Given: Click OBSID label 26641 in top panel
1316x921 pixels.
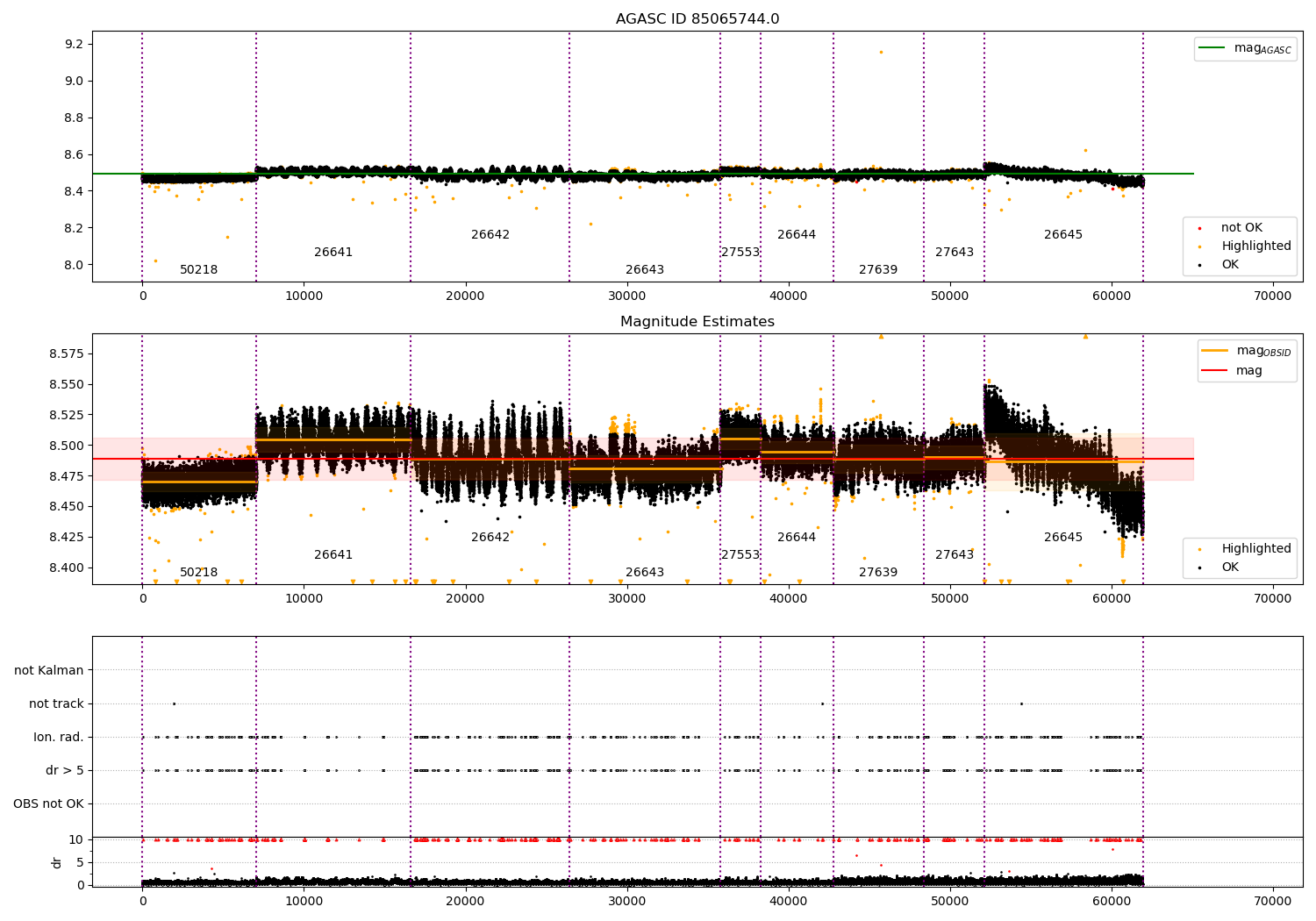Looking at the screenshot, I should click(333, 253).
